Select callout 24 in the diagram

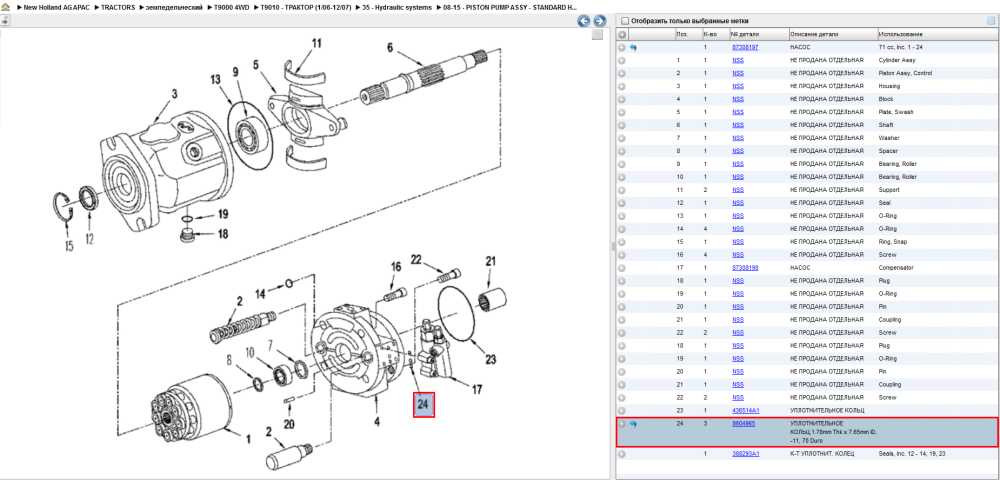(424, 404)
